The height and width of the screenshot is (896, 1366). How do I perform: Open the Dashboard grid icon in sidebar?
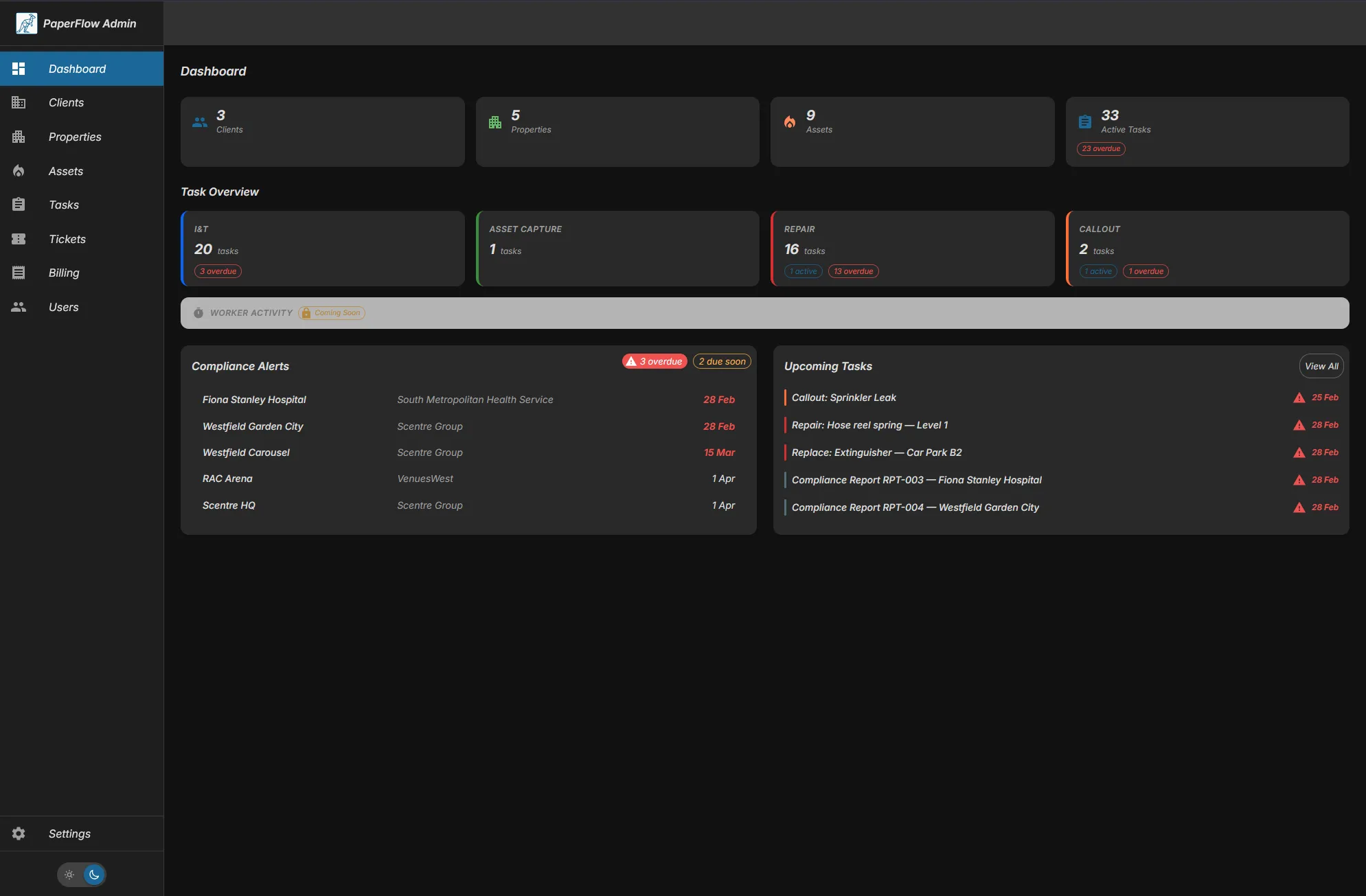(19, 68)
